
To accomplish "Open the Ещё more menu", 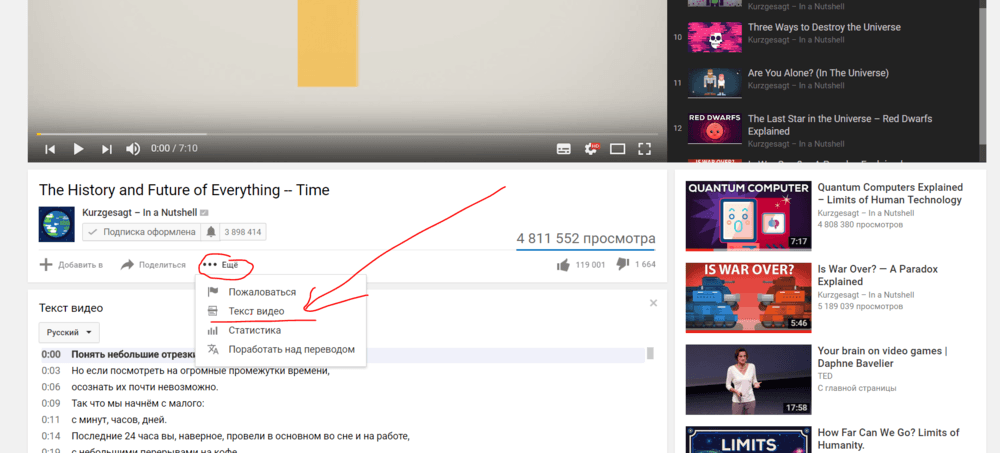I will (x=220, y=265).
